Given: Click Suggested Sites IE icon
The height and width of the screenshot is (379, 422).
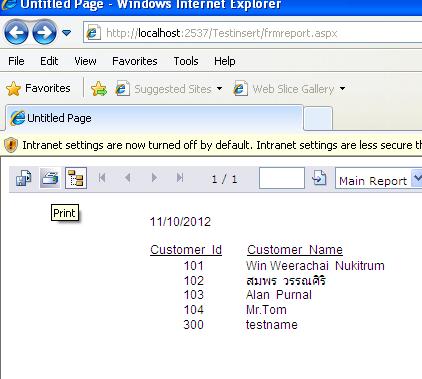Looking at the screenshot, I should coord(122,89).
